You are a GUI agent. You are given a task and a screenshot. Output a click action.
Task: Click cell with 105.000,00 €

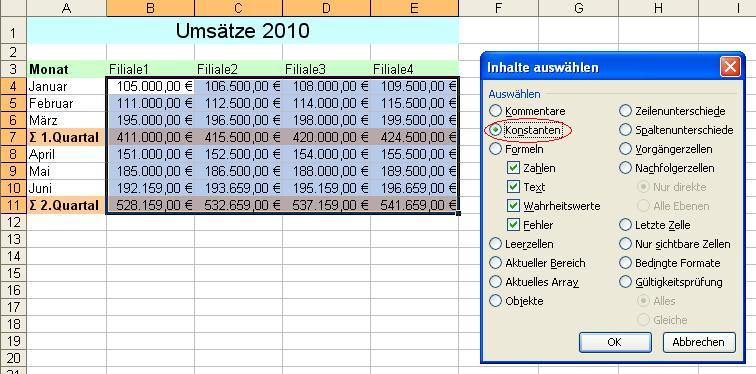150,86
